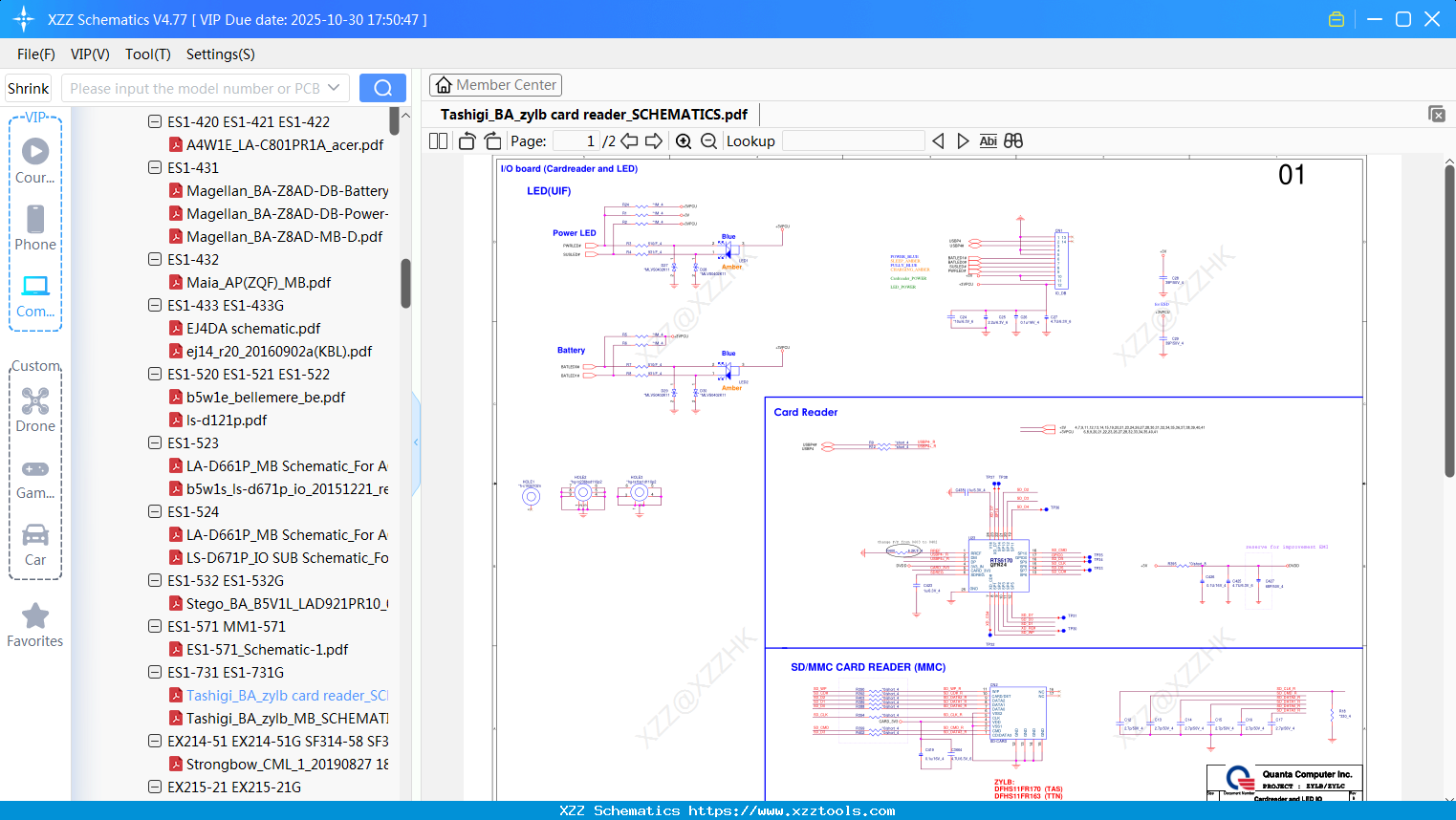The width and height of the screenshot is (1456, 820).
Task: Toggle the two-page layout view icon
Action: click(x=438, y=140)
